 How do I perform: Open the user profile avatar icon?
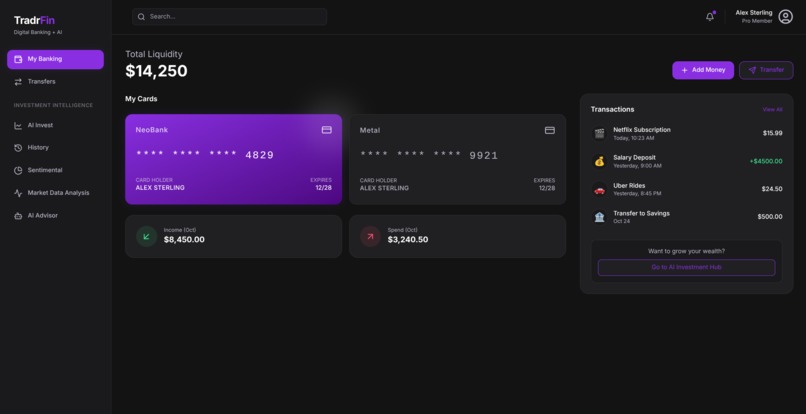(785, 16)
